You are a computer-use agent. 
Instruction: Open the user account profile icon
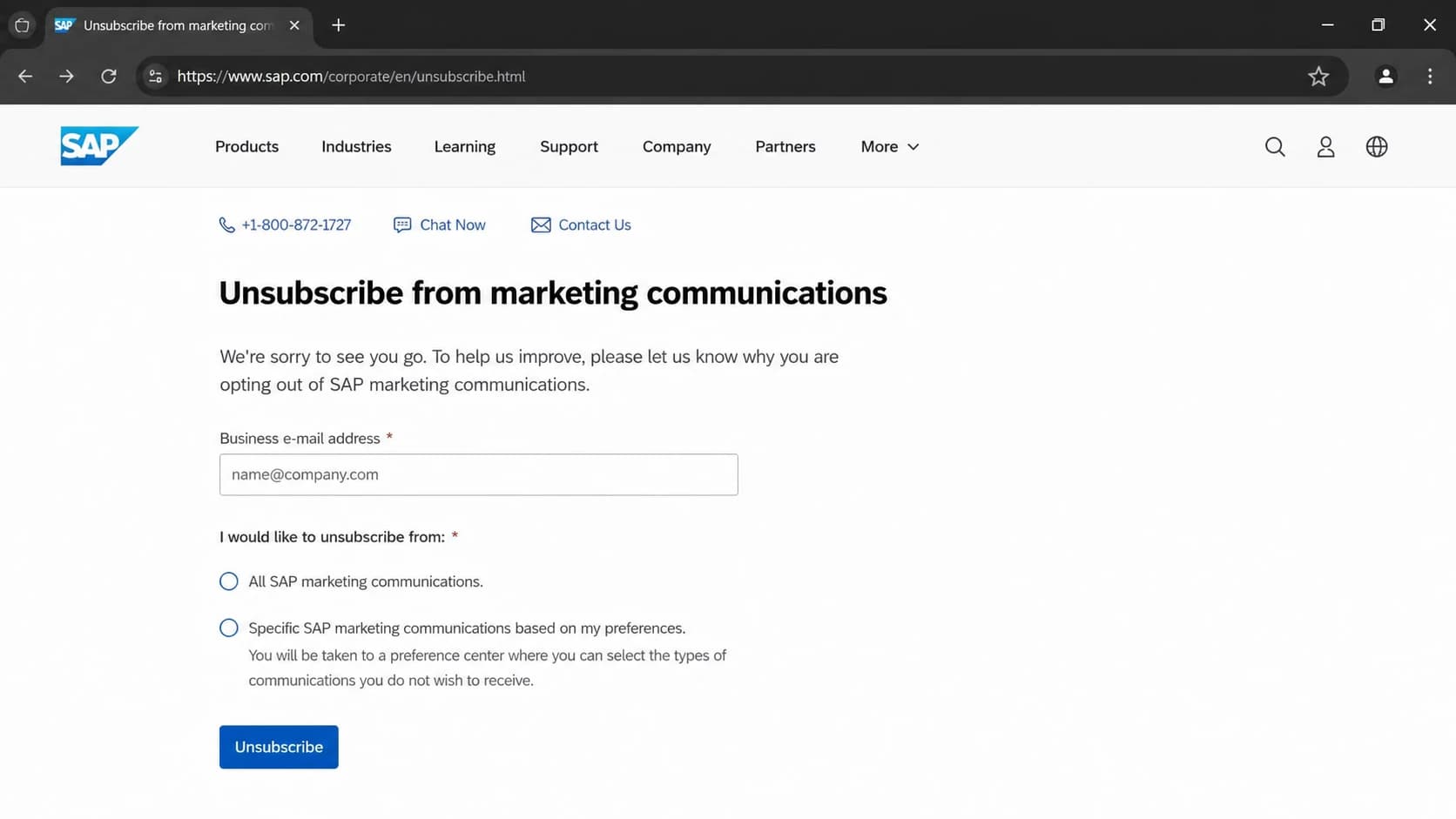1325,146
